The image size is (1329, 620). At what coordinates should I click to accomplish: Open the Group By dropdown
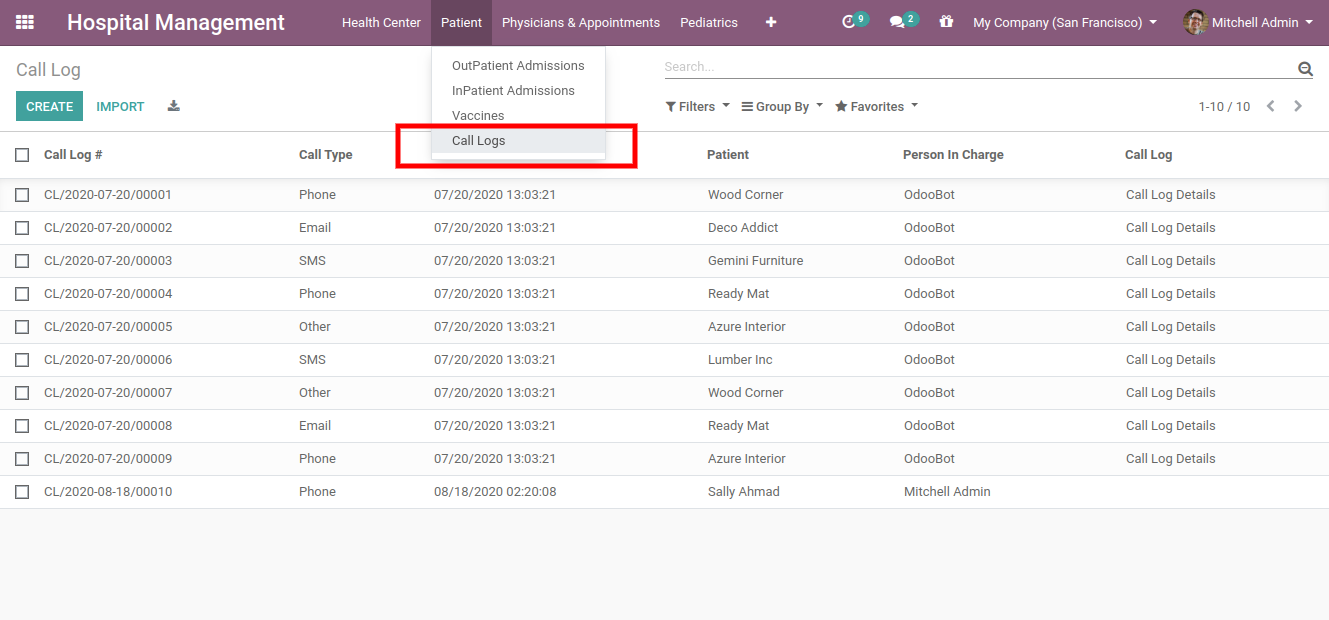pyautogui.click(x=780, y=106)
